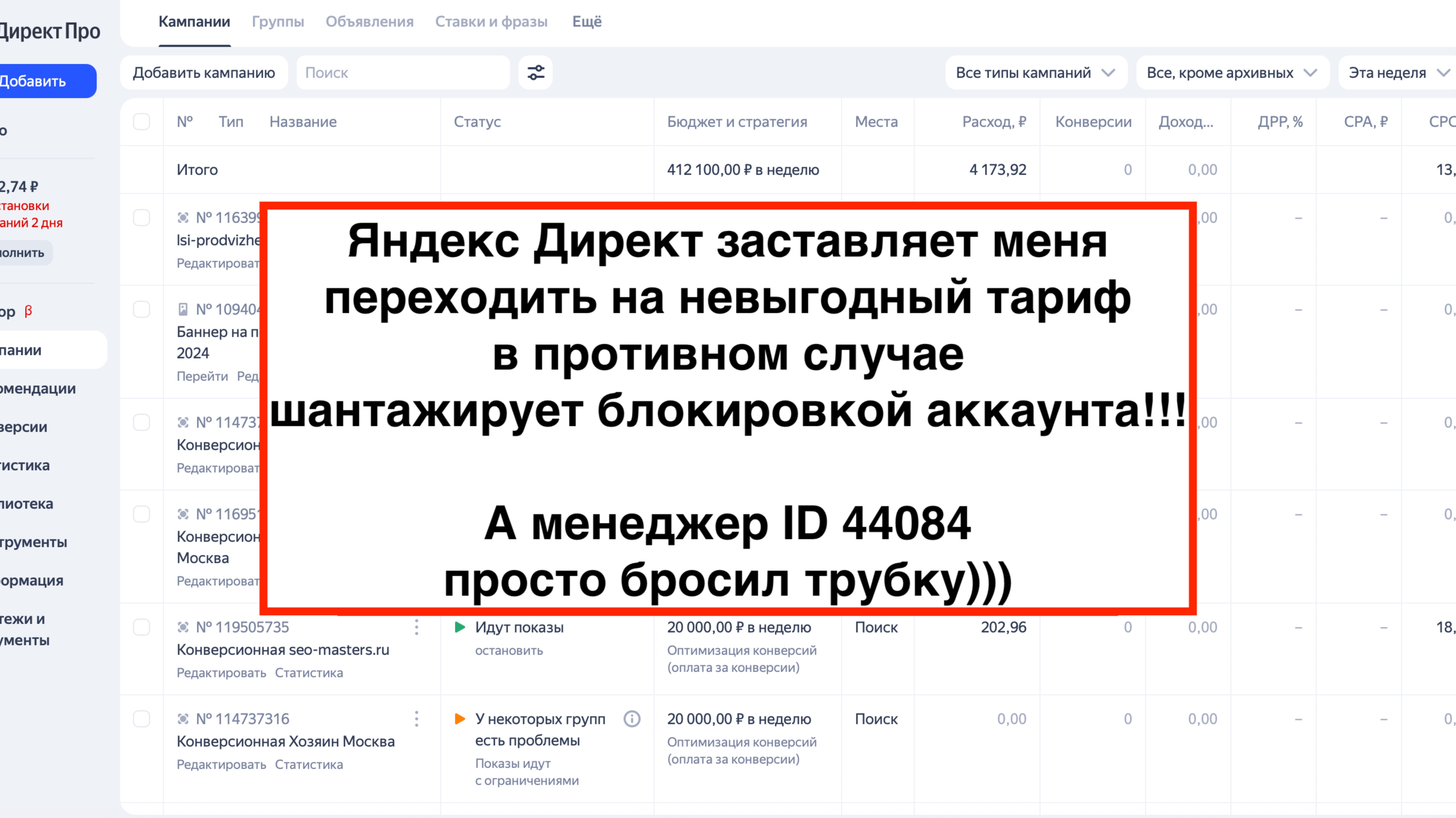The image size is (1456, 818).
Task: Click green play status icon for Идут показы
Action: pos(460,627)
